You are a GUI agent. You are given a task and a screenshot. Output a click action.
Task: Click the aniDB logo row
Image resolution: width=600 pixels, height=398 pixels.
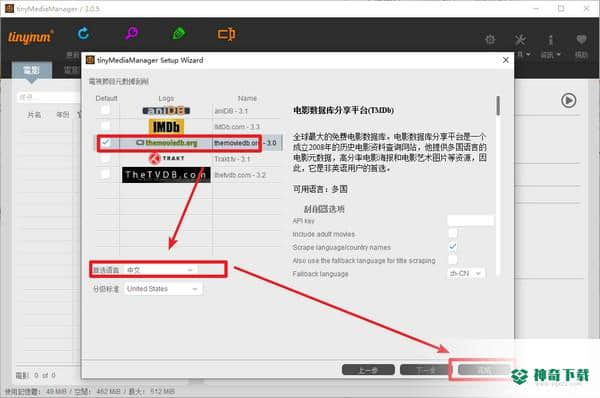(x=166, y=111)
